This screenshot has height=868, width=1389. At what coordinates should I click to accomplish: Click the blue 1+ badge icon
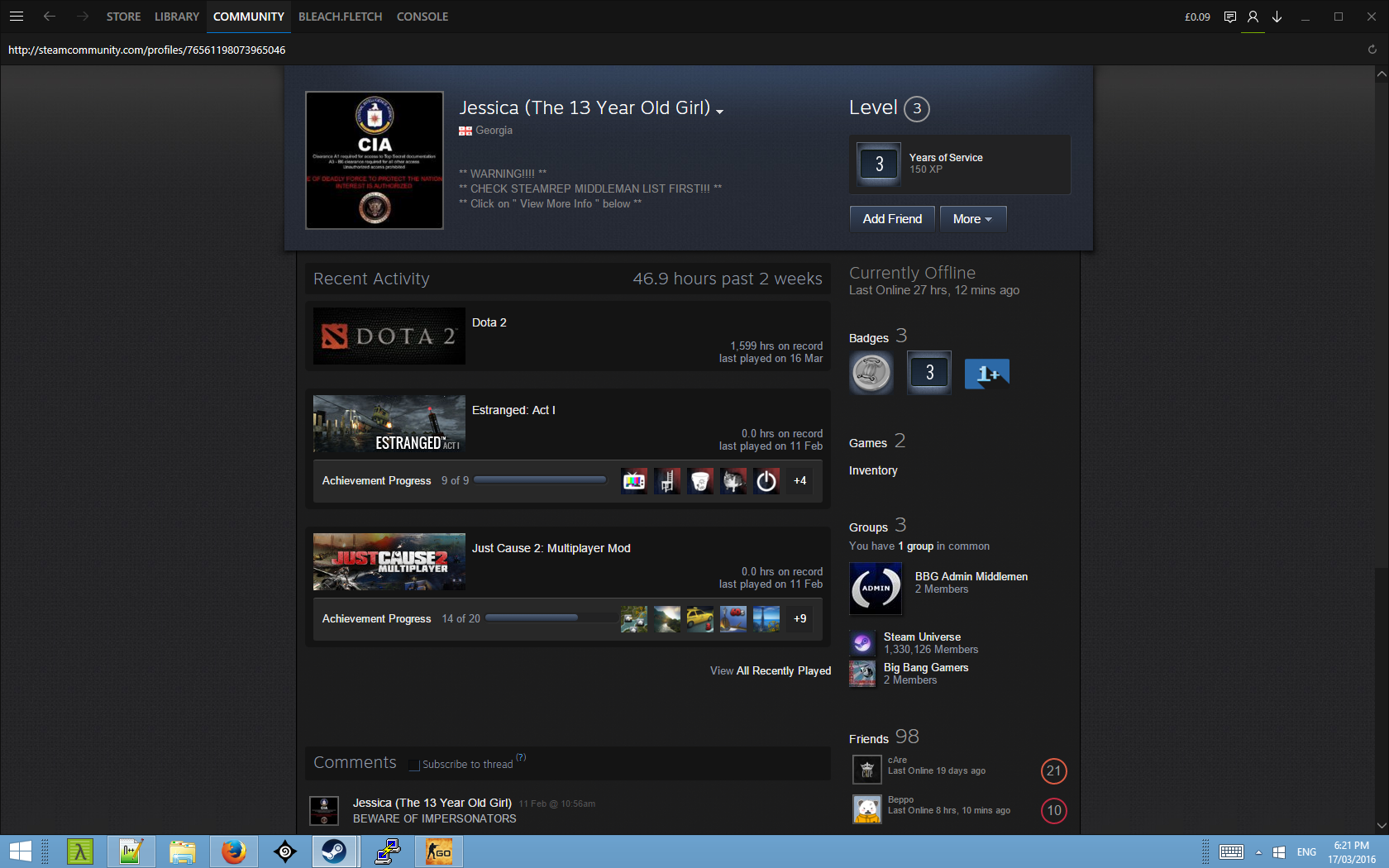tap(987, 374)
